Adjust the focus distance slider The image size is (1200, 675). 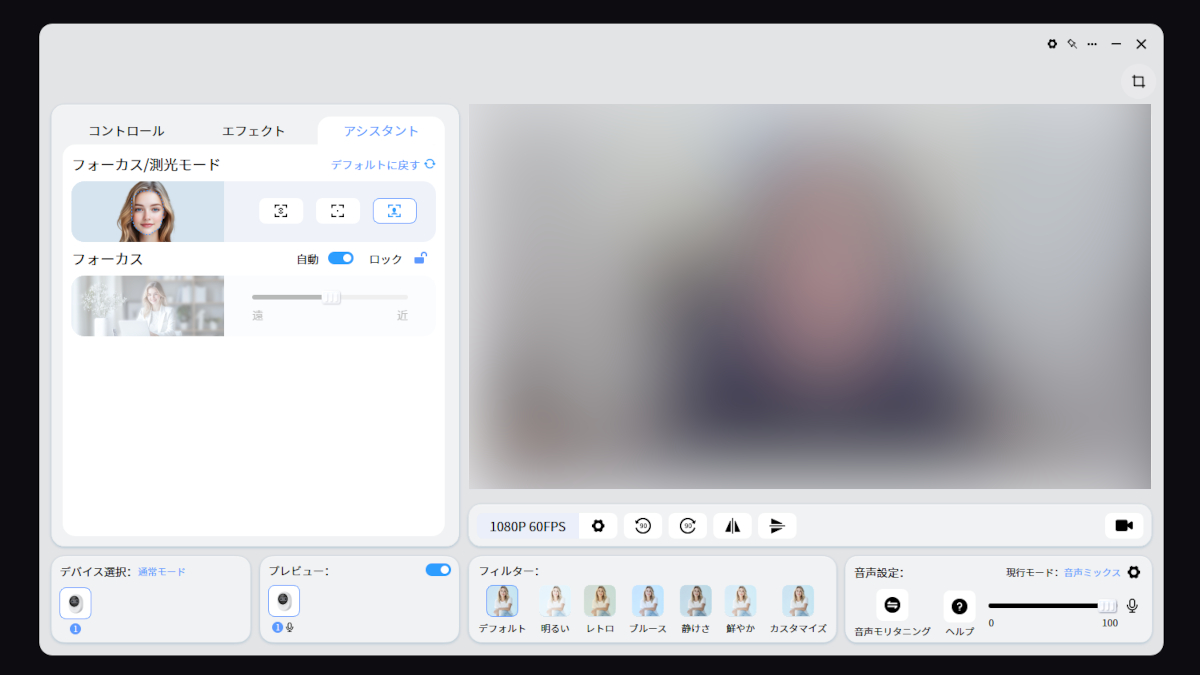coord(332,297)
